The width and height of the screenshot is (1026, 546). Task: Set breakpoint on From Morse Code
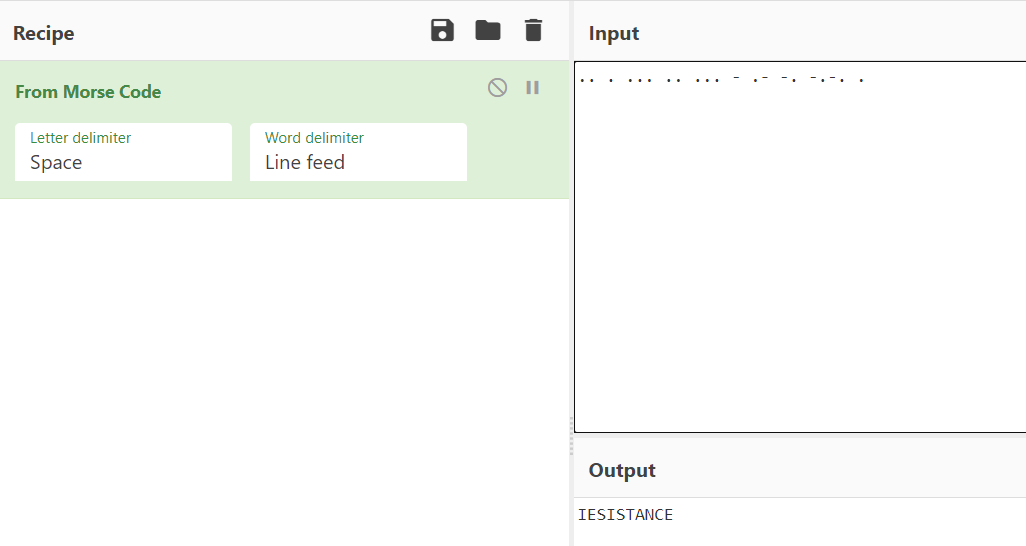point(533,87)
